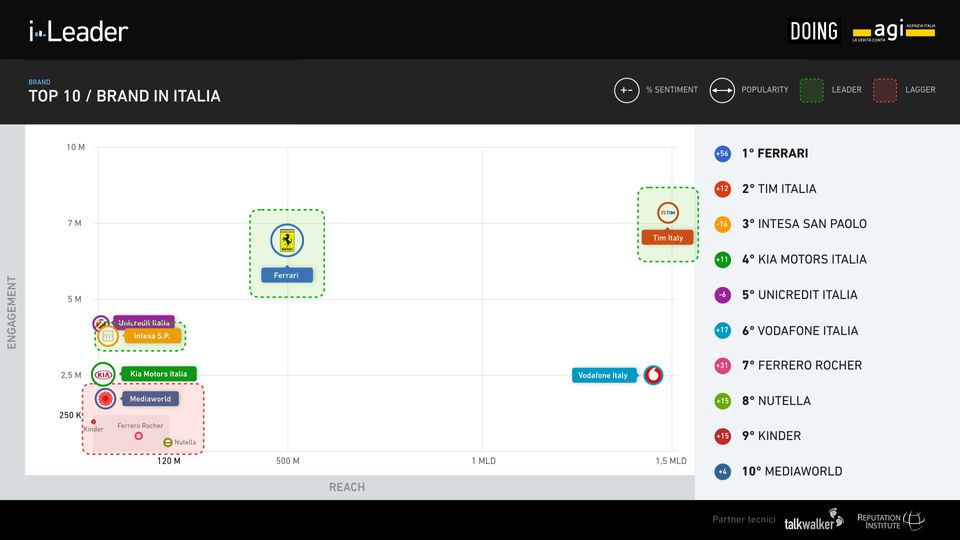Click the Nutella dot marker
The width and height of the screenshot is (960, 540).
click(167, 442)
